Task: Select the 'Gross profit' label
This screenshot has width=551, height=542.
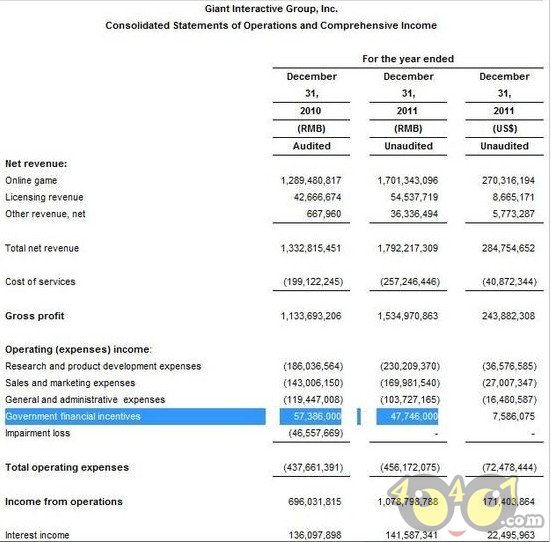Action: (35, 316)
